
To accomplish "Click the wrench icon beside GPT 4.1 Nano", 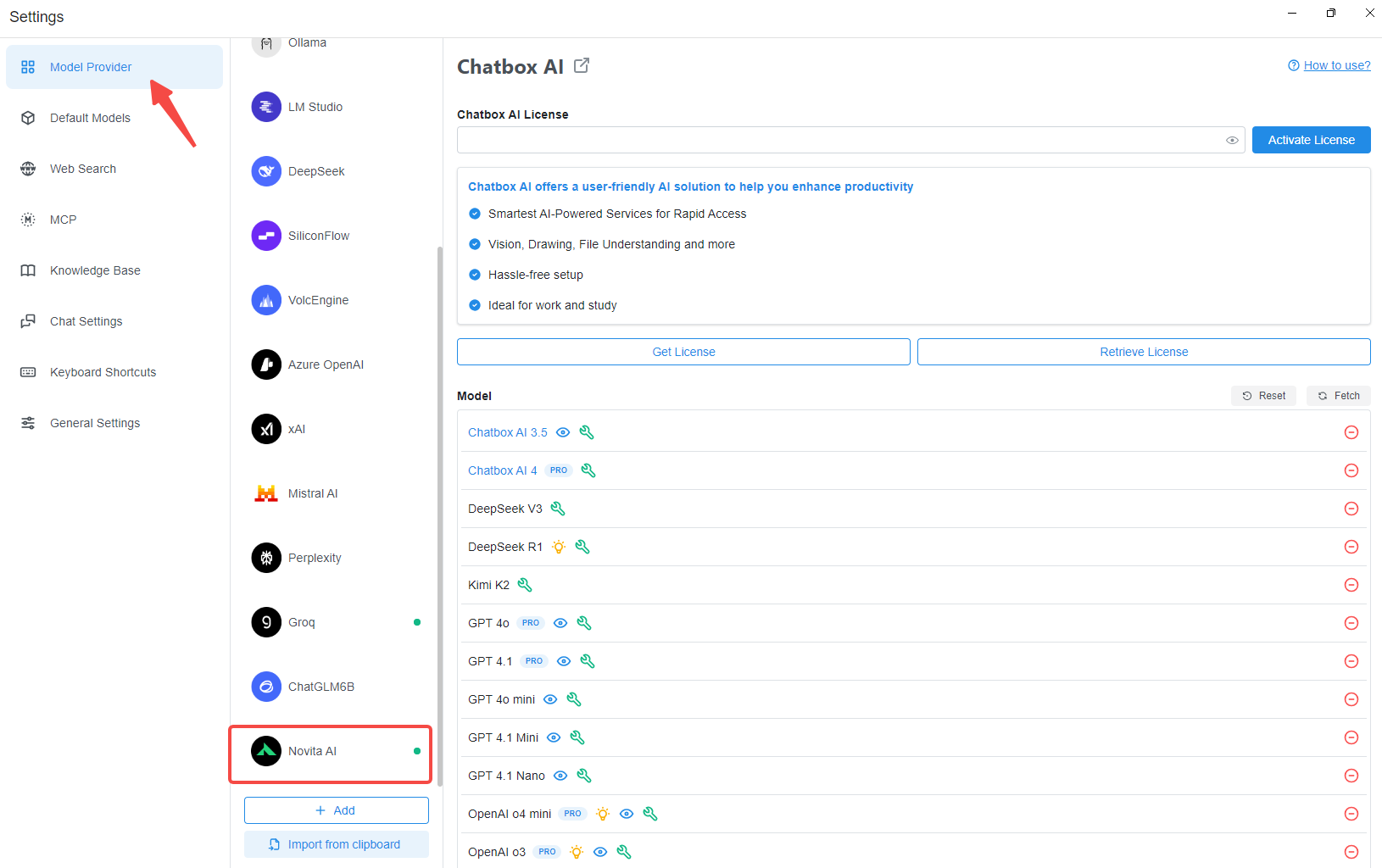I will point(584,776).
